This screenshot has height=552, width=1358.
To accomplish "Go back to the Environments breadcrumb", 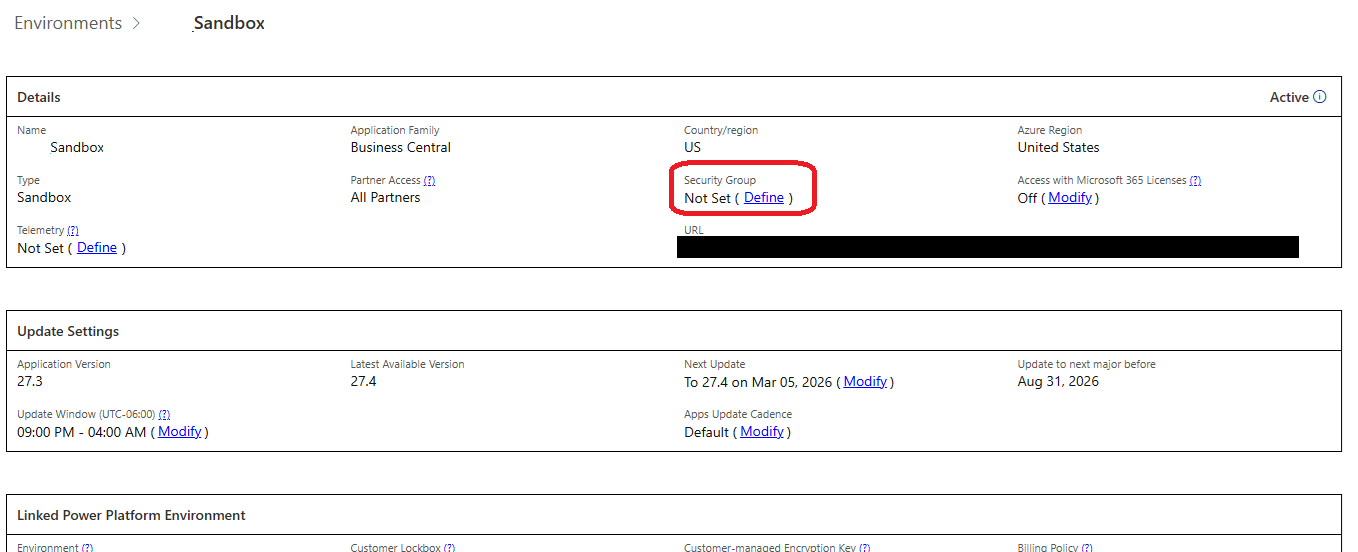I will click(68, 23).
